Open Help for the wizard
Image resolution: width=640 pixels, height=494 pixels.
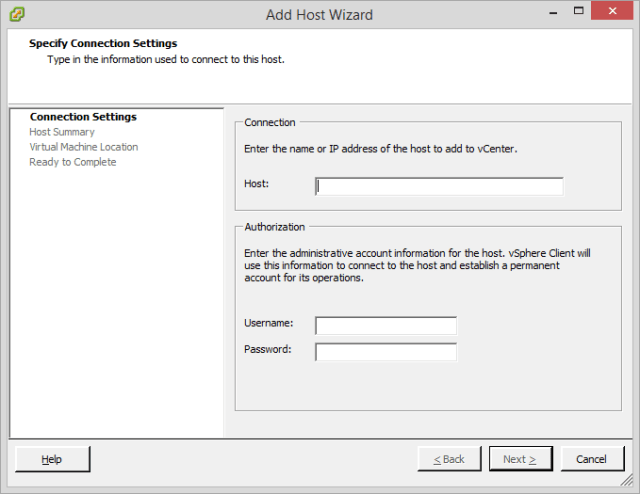pyautogui.click(x=52, y=459)
